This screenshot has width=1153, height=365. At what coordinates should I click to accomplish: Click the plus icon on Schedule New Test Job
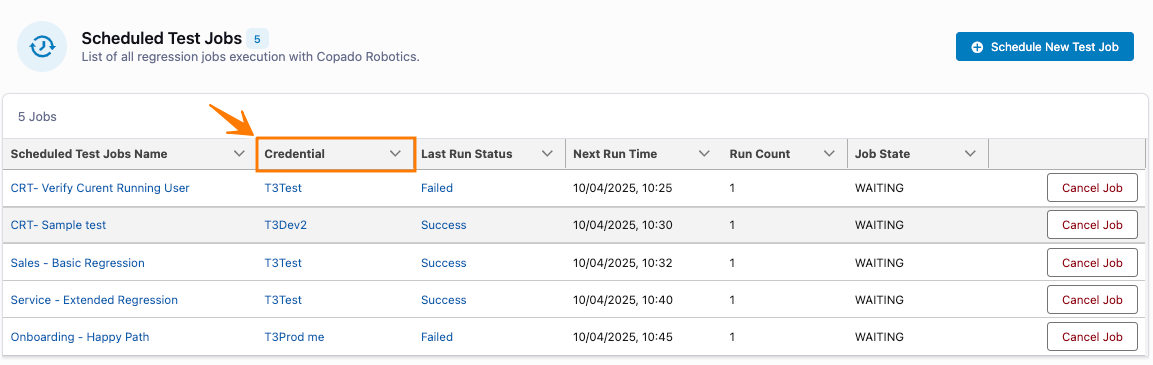coord(977,47)
